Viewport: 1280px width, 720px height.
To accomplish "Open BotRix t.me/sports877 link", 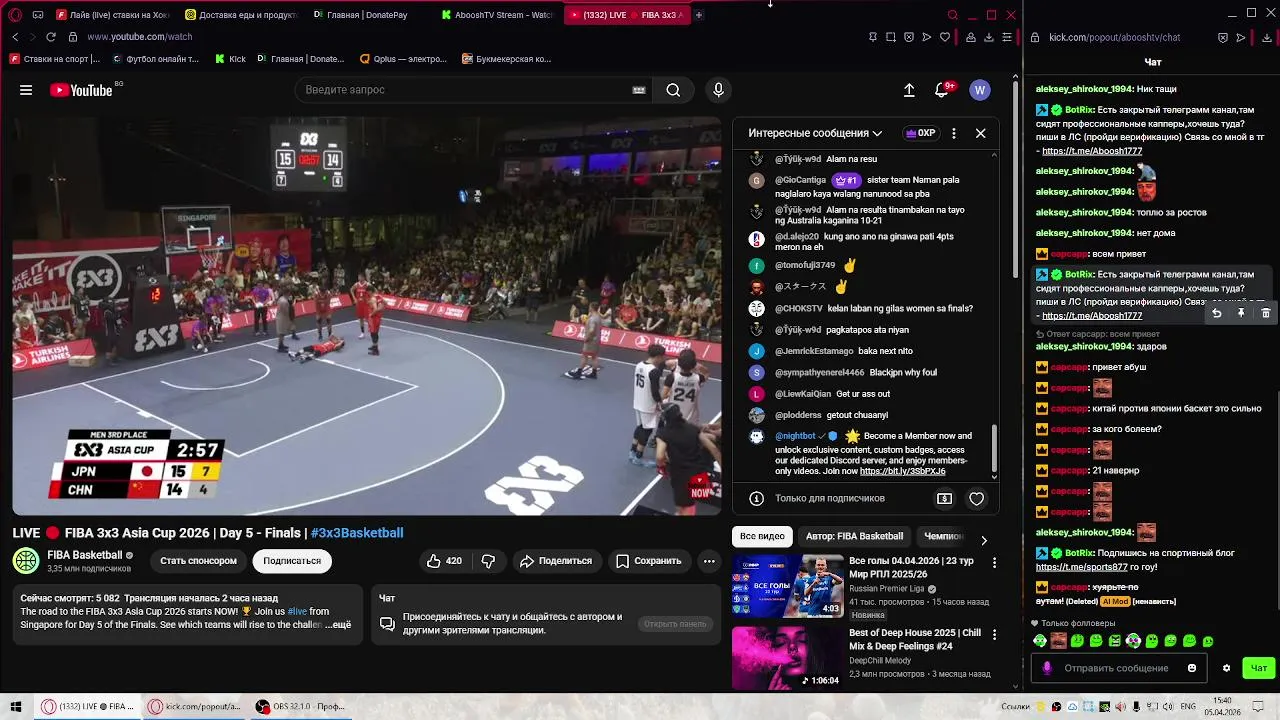I will point(1081,567).
